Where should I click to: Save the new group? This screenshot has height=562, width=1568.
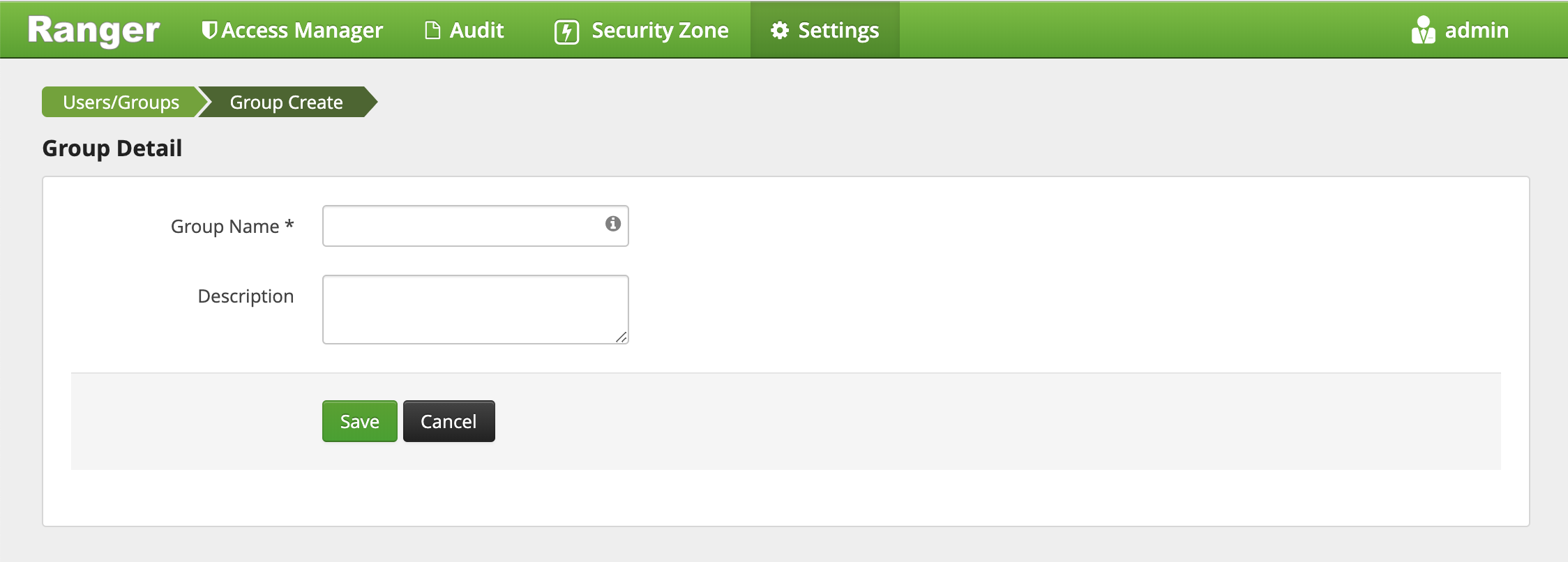pos(359,421)
